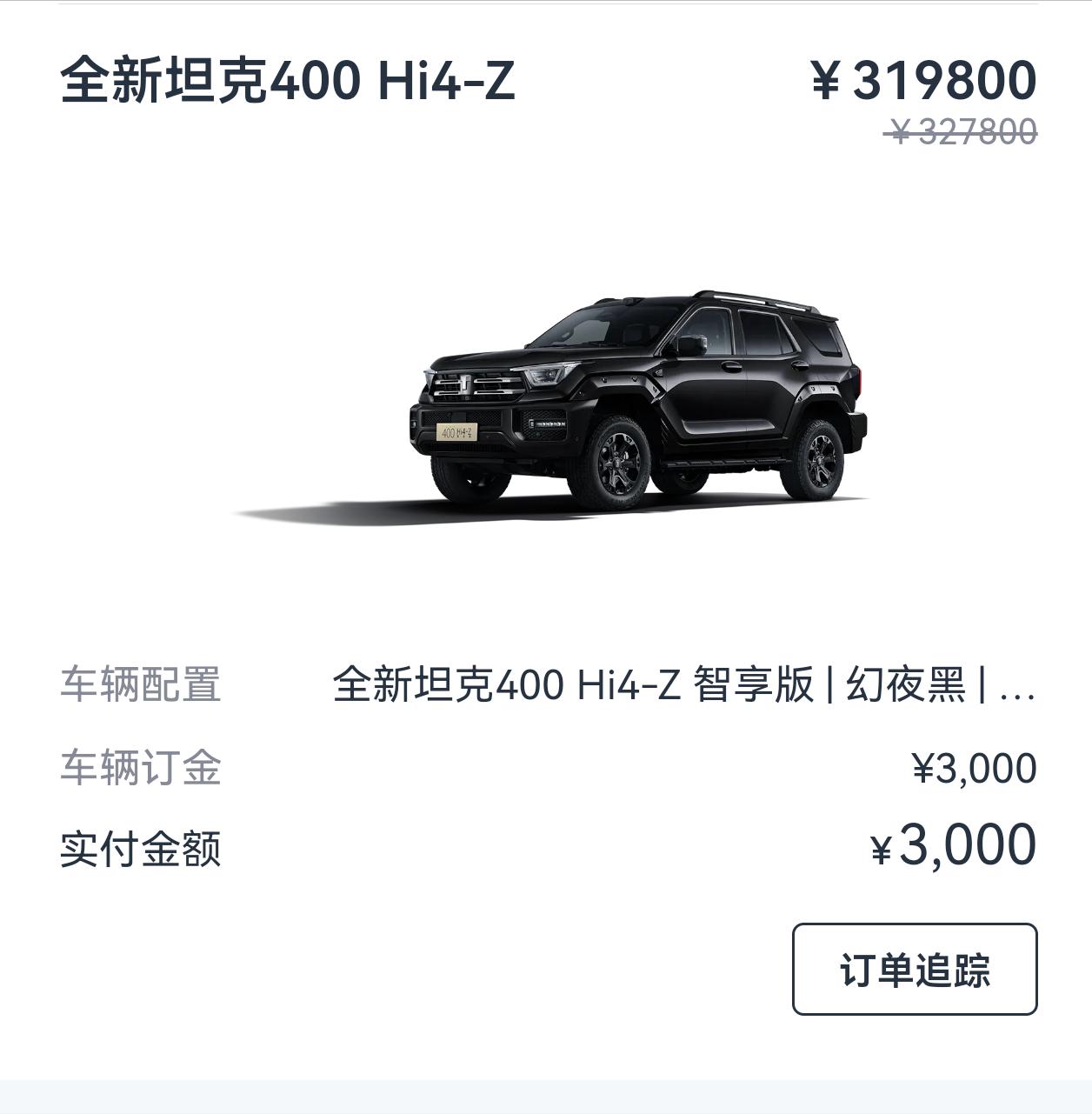This screenshot has width=1092, height=1114.
Task: Expand the truncated vehicle configuration text
Action: pos(684,684)
